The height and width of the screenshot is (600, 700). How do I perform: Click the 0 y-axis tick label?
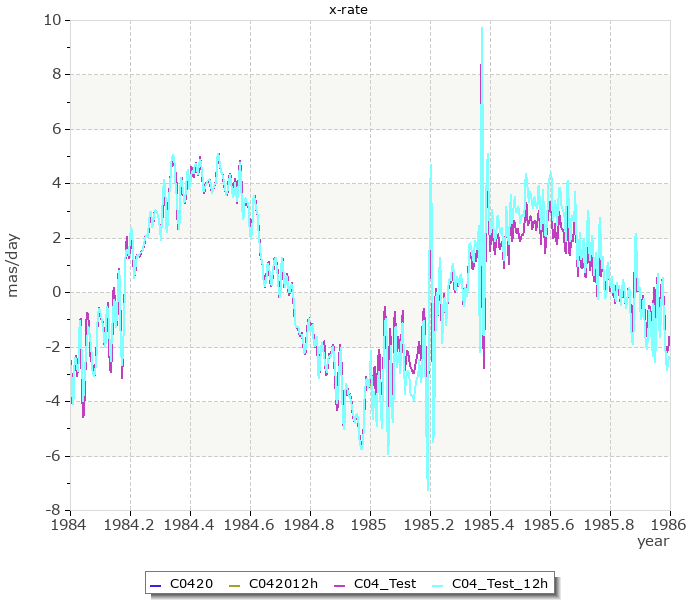[x=56, y=292]
